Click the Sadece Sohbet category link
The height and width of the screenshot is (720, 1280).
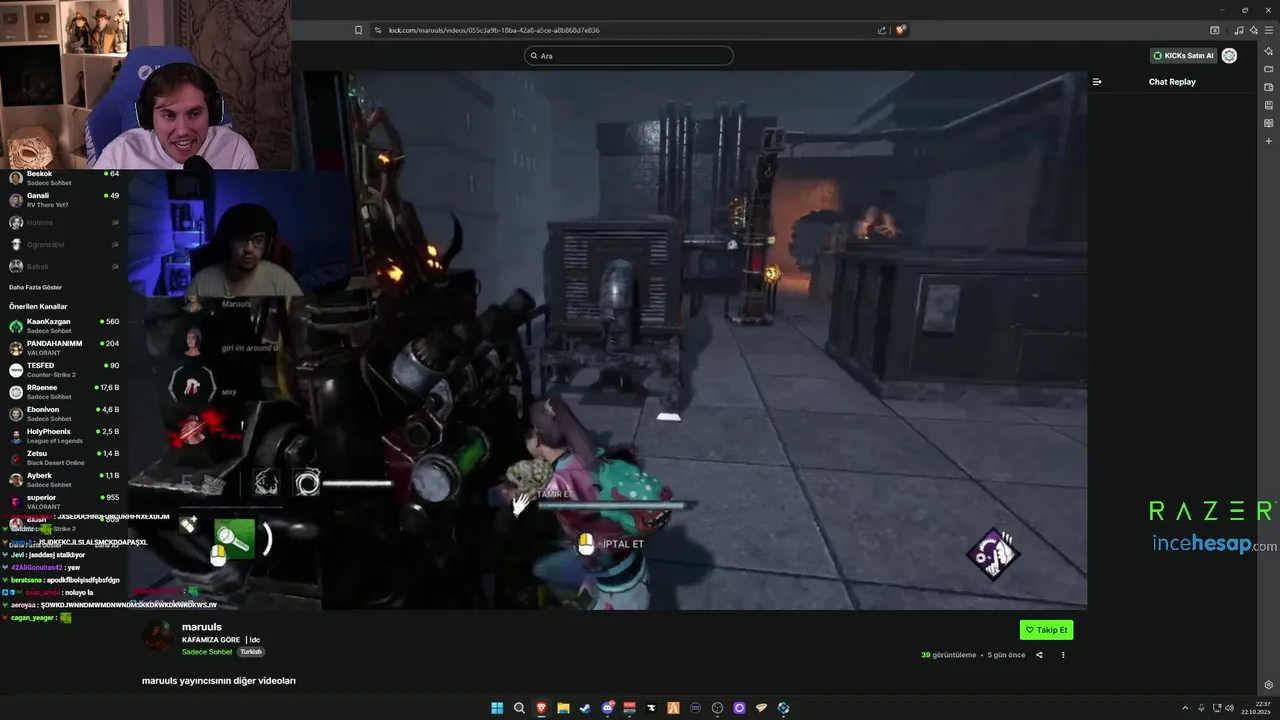[207, 652]
